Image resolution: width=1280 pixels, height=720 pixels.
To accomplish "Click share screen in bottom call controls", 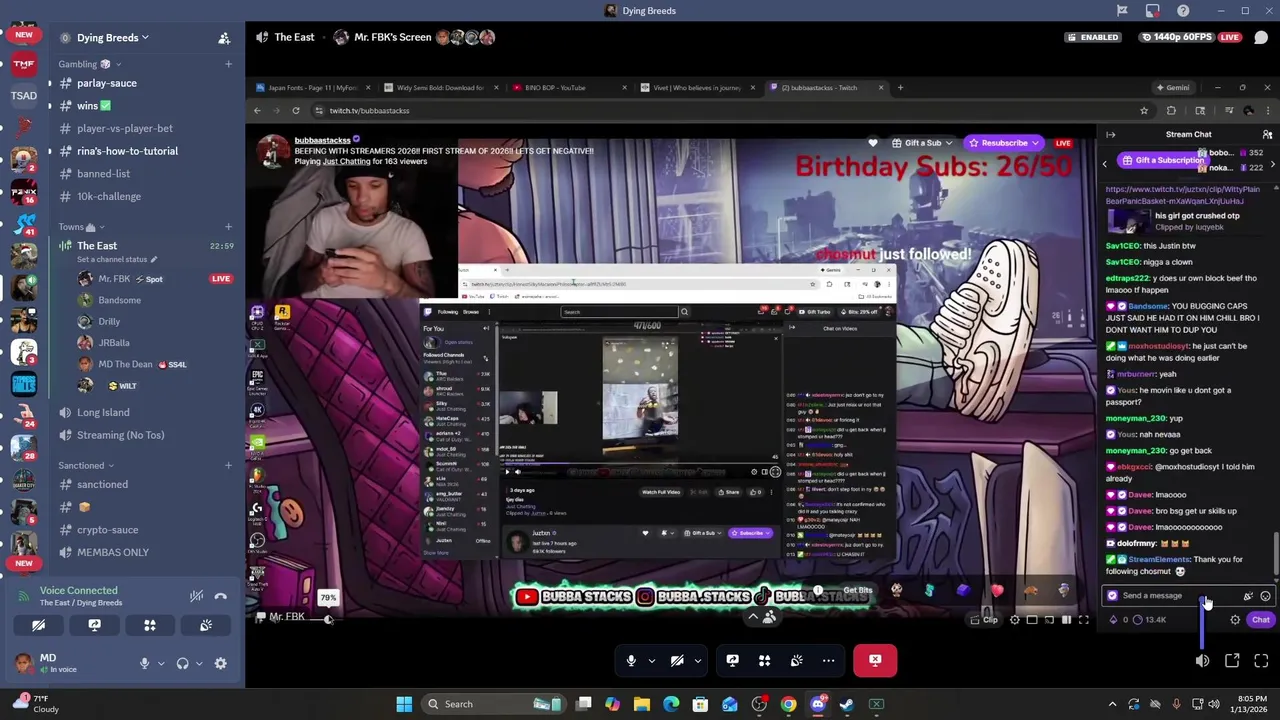I will [732, 660].
